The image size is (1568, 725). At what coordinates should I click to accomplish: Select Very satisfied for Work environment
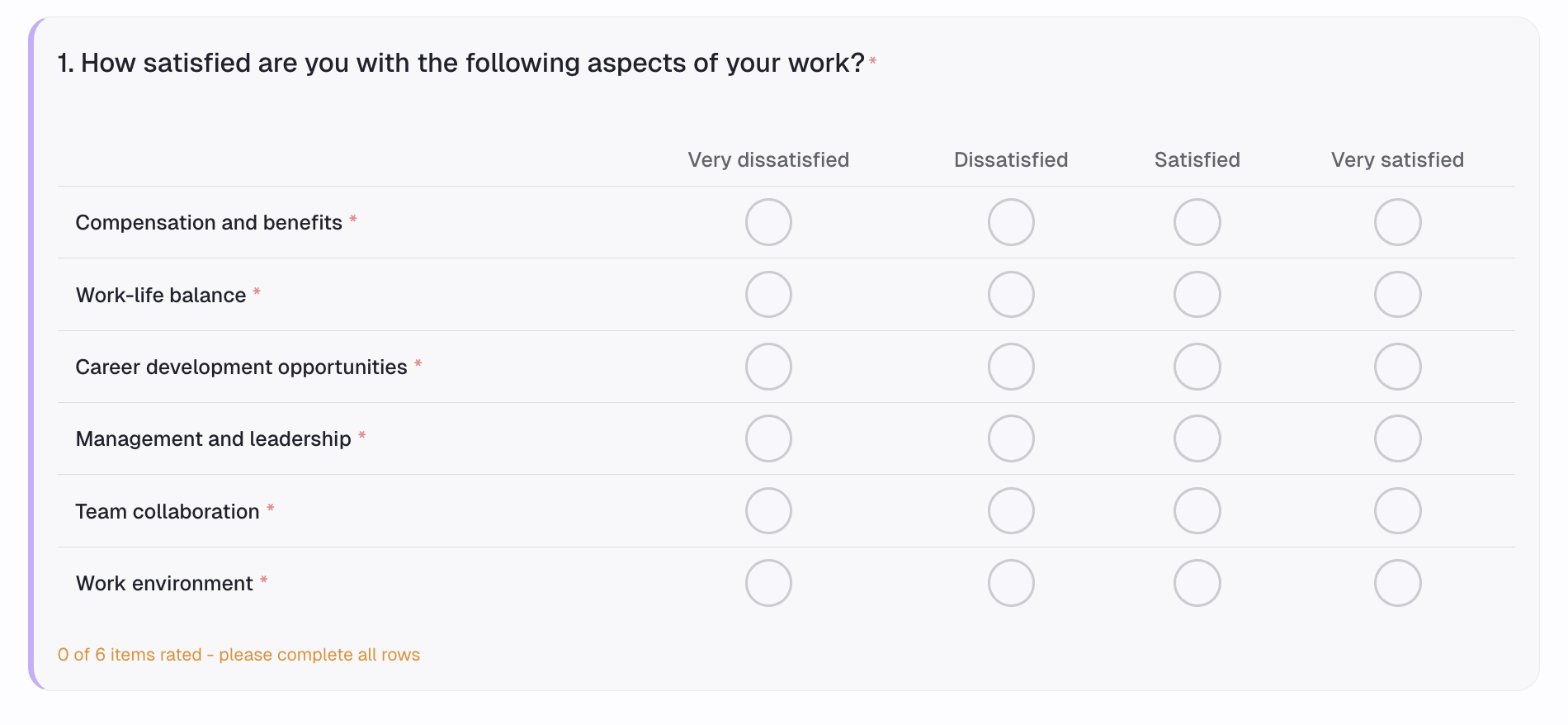1397,582
